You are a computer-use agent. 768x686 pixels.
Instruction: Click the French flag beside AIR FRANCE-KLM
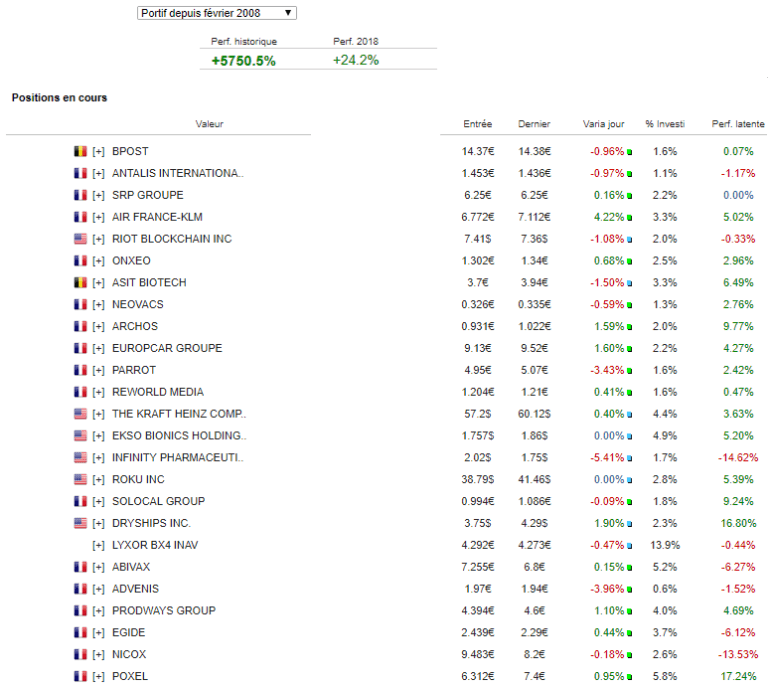tap(81, 217)
